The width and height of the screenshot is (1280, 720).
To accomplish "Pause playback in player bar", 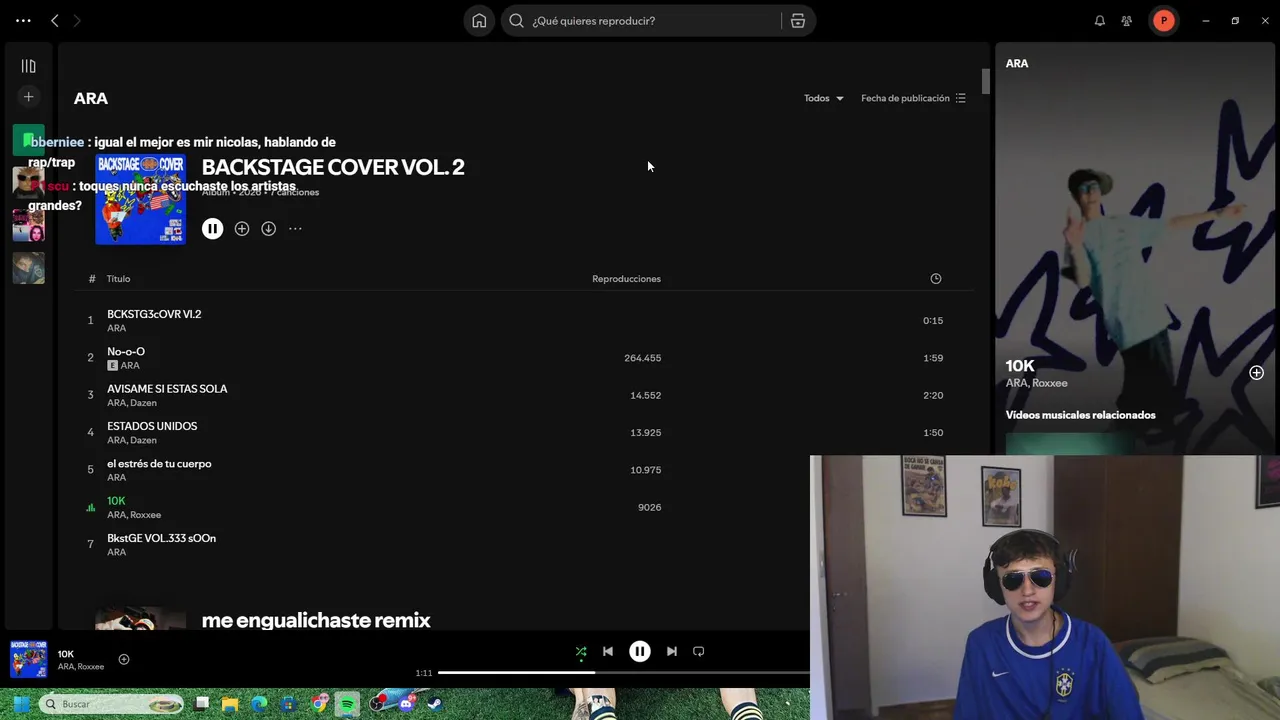I will [640, 652].
